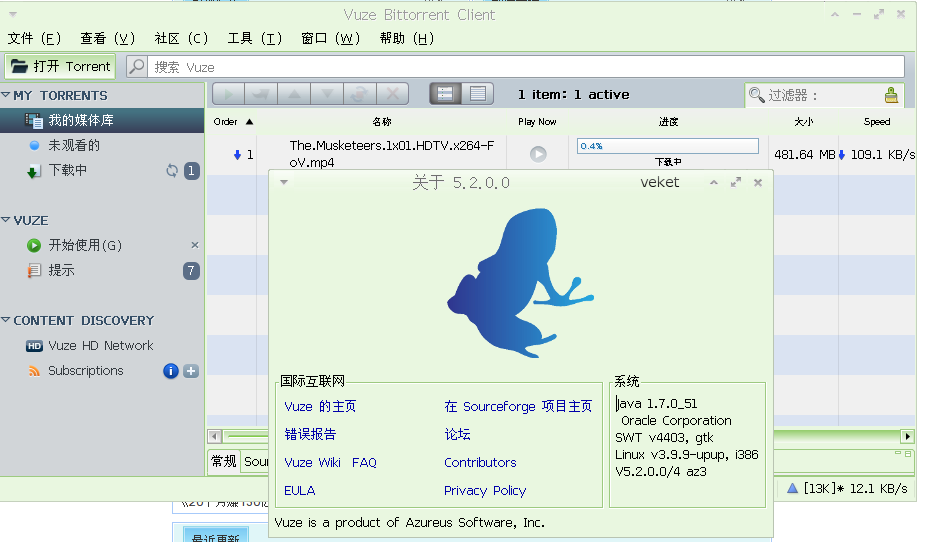928x542 pixels.
Task: Click the horizontal scrollbar right arrow
Action: click(x=907, y=437)
